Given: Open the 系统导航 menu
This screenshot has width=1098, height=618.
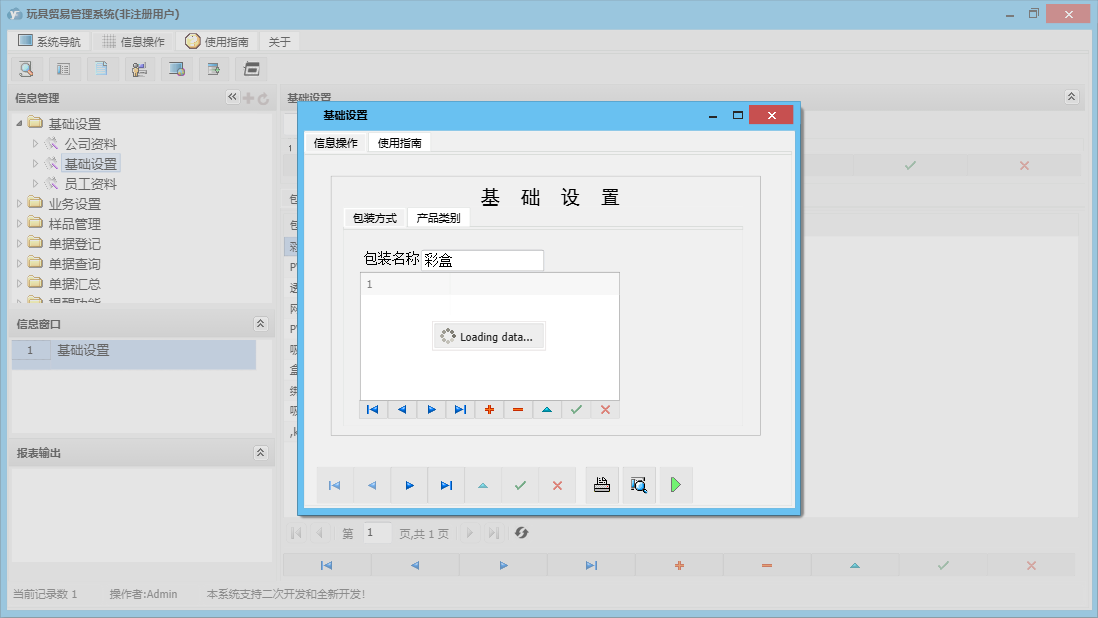Looking at the screenshot, I should click(50, 42).
